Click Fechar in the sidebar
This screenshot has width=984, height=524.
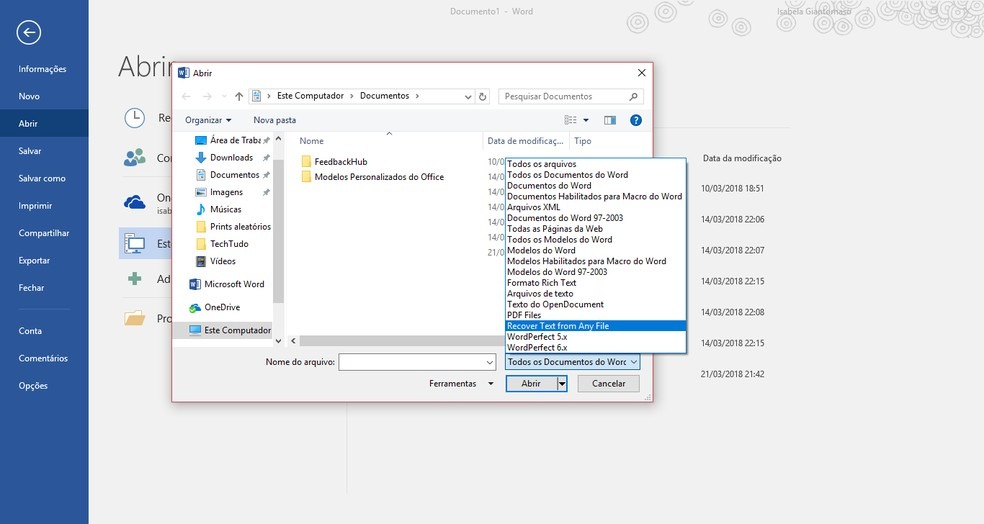coord(31,287)
